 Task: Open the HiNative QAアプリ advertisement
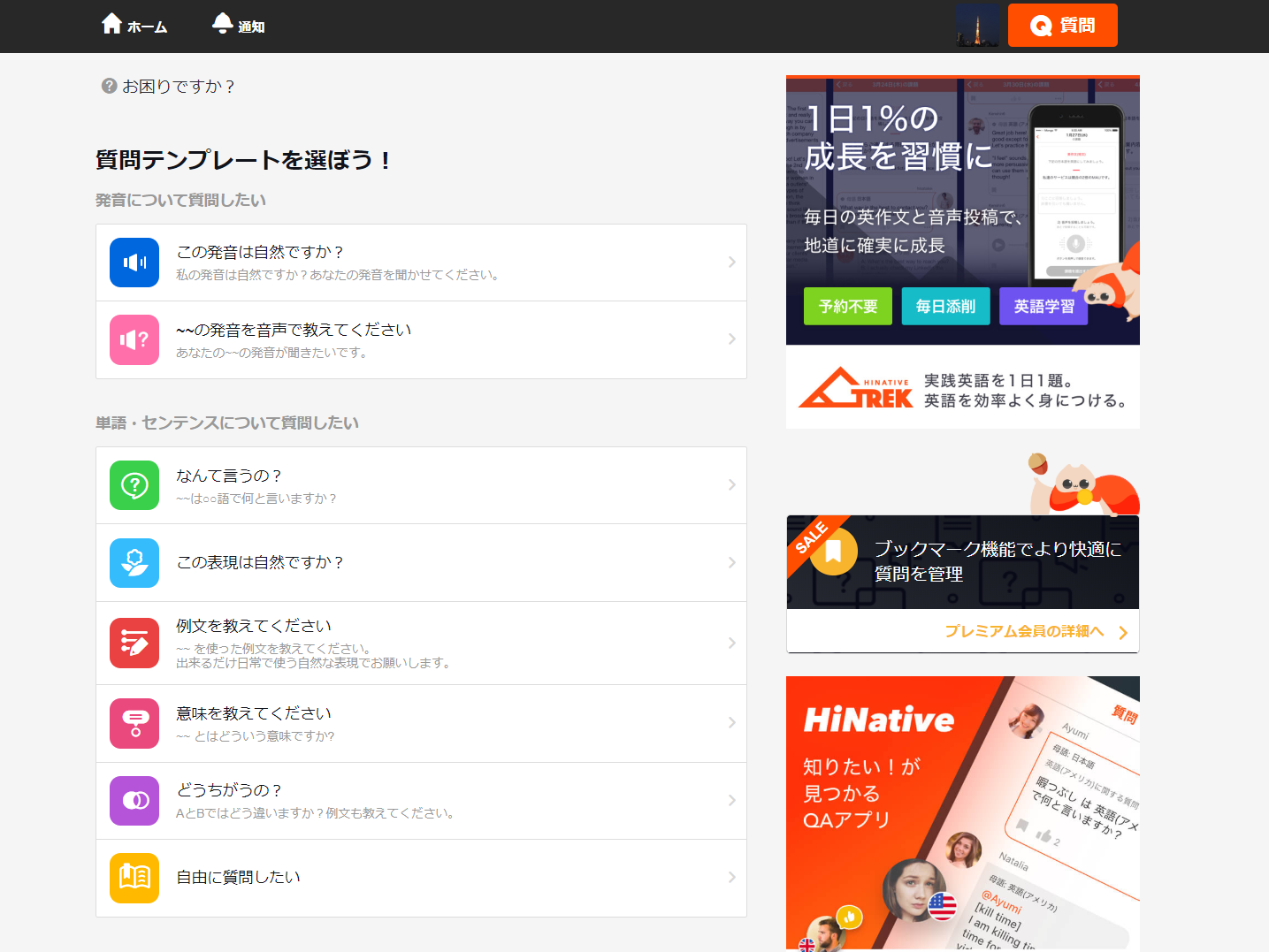tap(963, 813)
